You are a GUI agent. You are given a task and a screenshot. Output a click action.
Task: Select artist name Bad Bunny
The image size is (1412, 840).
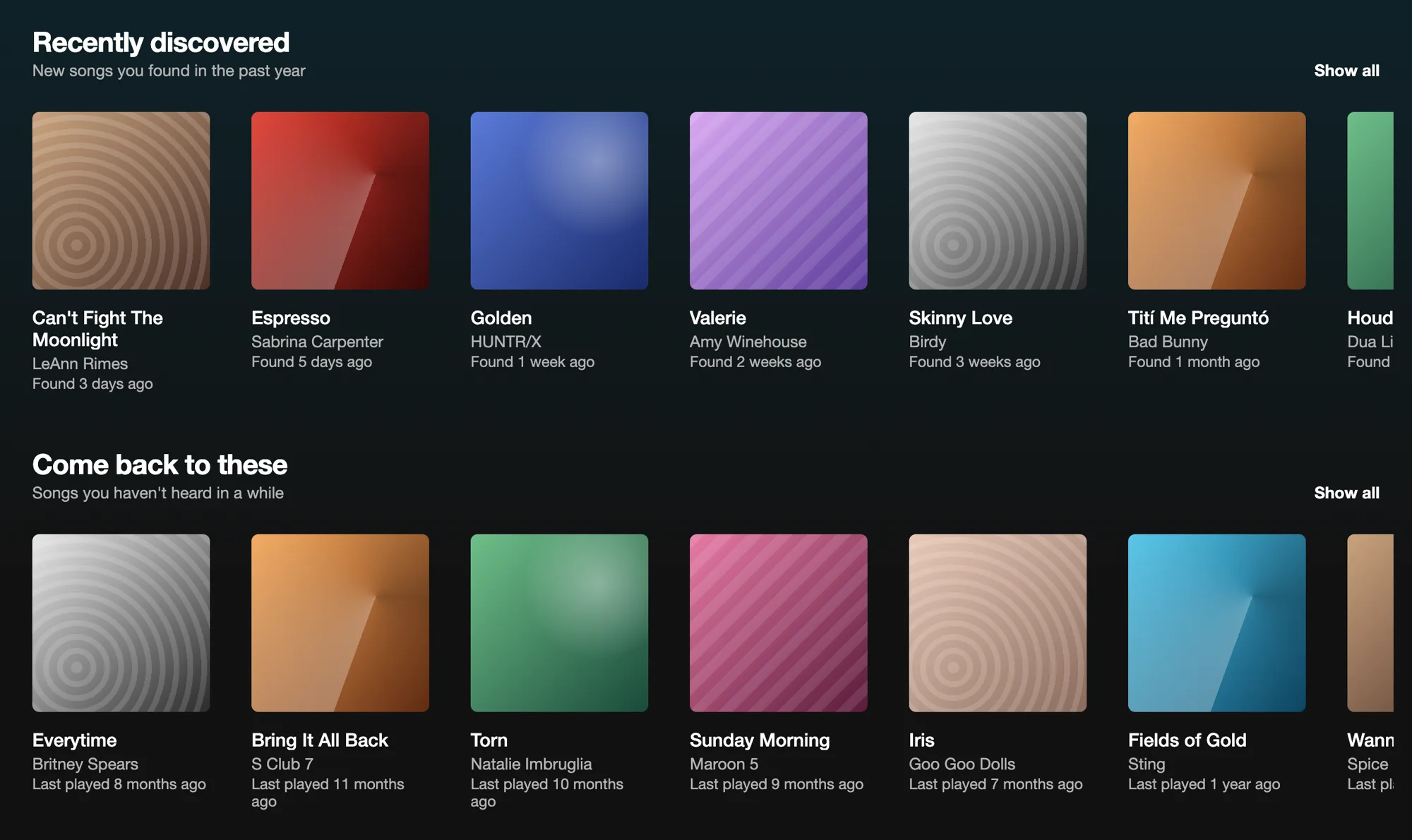coord(1168,342)
